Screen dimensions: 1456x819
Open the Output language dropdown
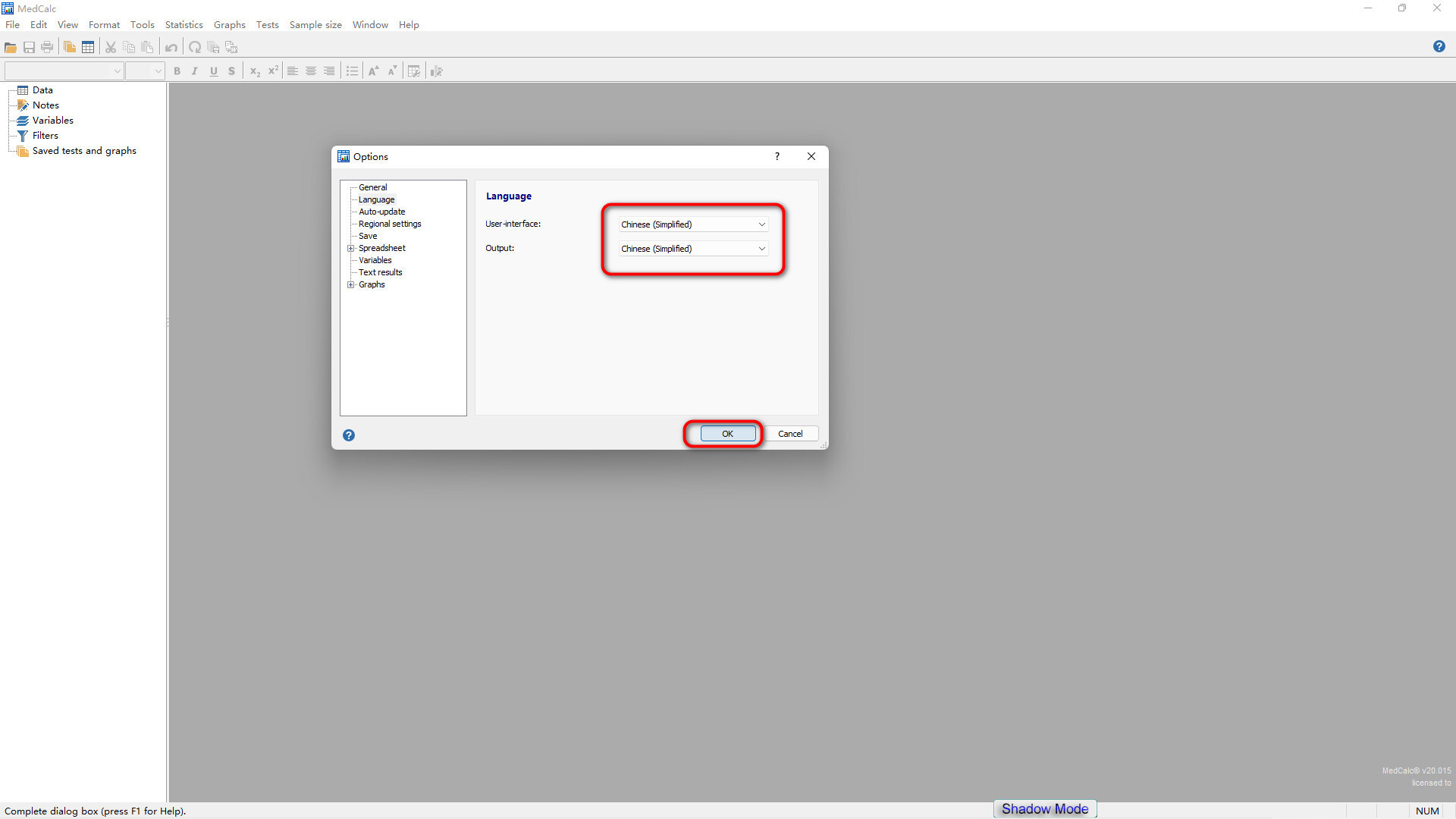tap(693, 249)
